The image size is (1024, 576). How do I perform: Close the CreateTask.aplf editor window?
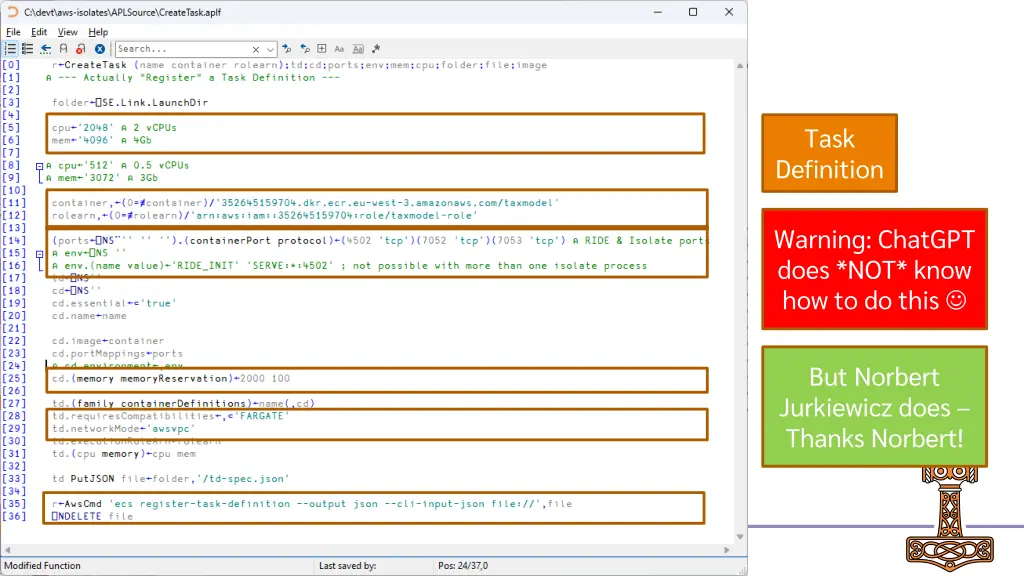[729, 12]
